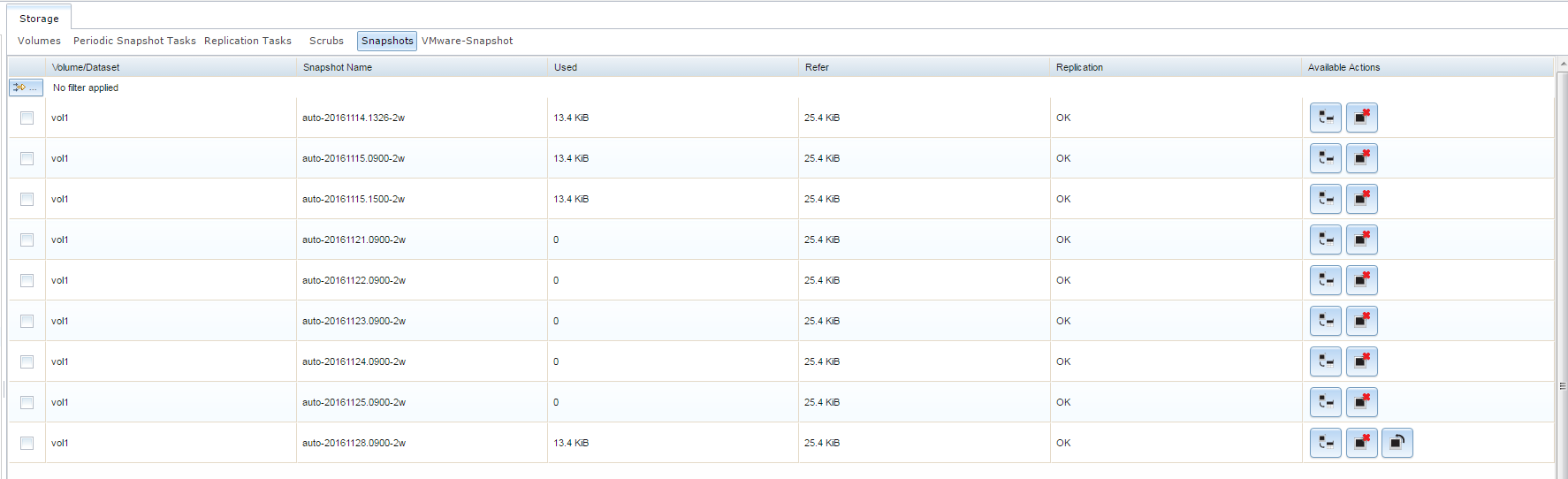Destroy the auto-20161123.0900-2w snapshot
This screenshot has width=1568, height=479.
click(x=1361, y=321)
